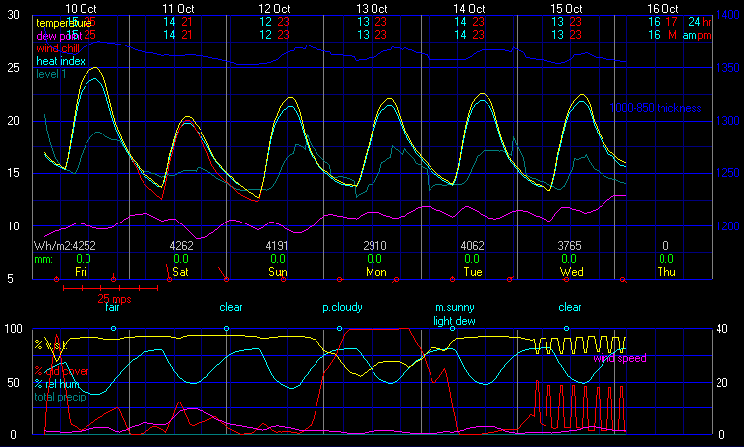Click the red 25 mps wind scale bar

109,288
